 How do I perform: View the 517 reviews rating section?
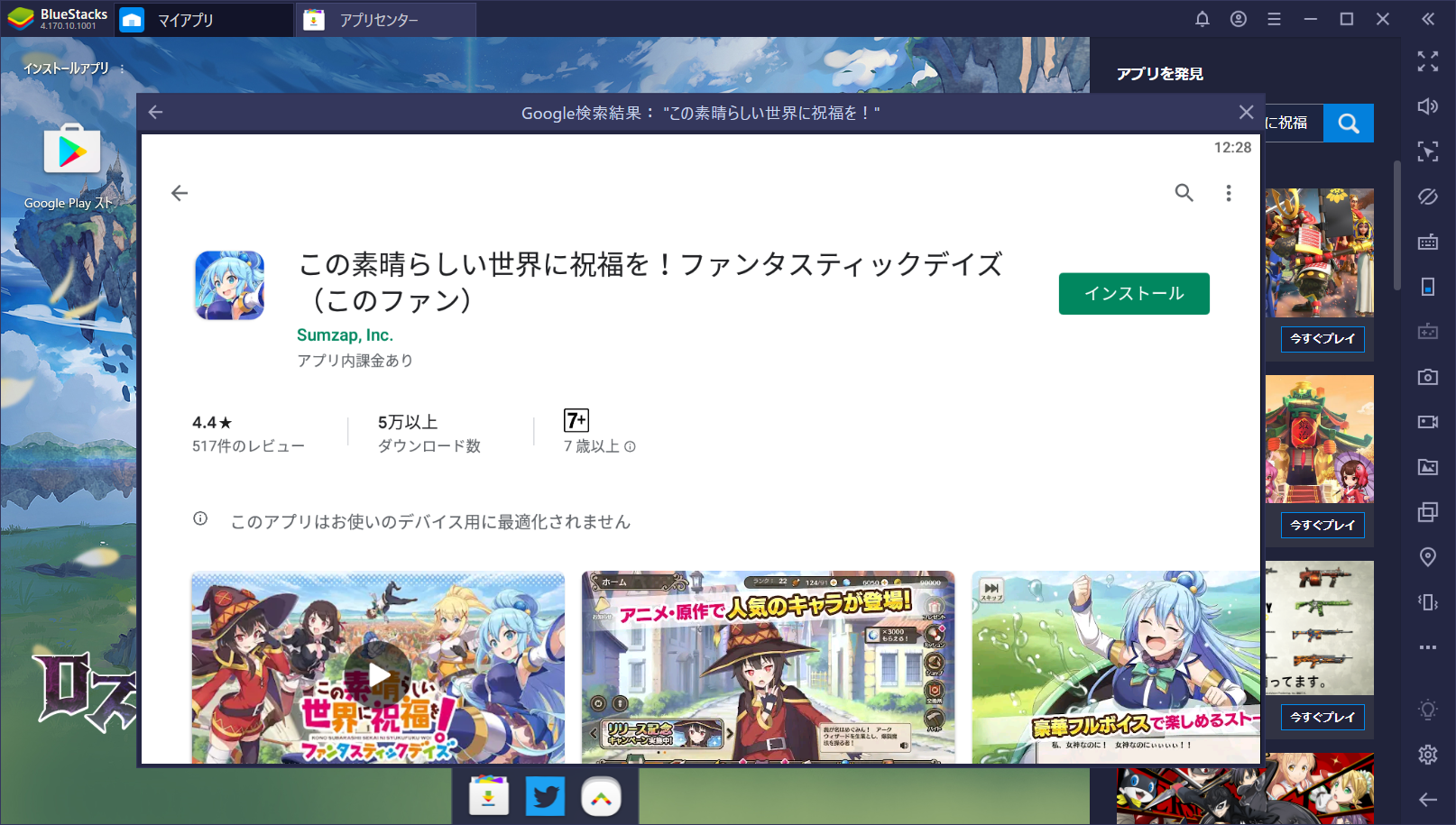pos(248,434)
